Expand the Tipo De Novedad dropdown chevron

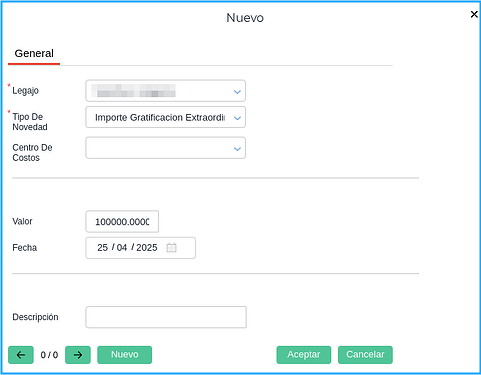point(237,118)
